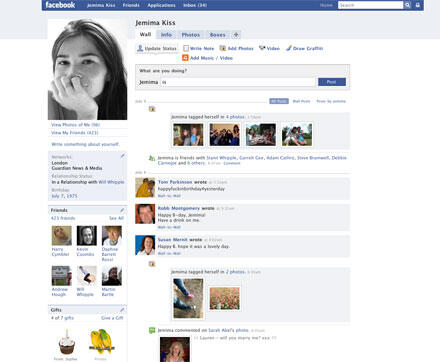Click the Gifts box pencil icon
The width and height of the screenshot is (440, 362).
pos(122,310)
